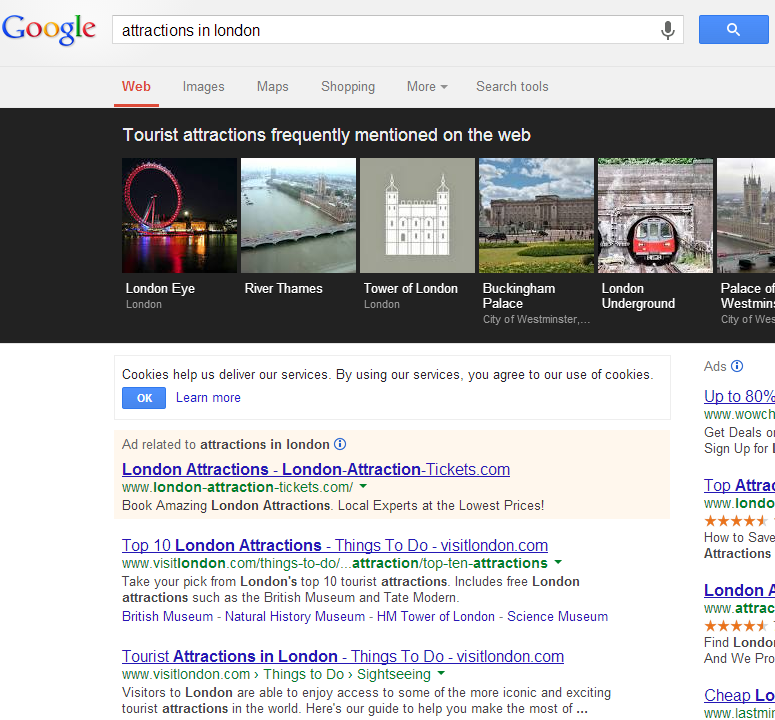Open the 'Cheap Lo' sidebar ad link

click(x=739, y=695)
